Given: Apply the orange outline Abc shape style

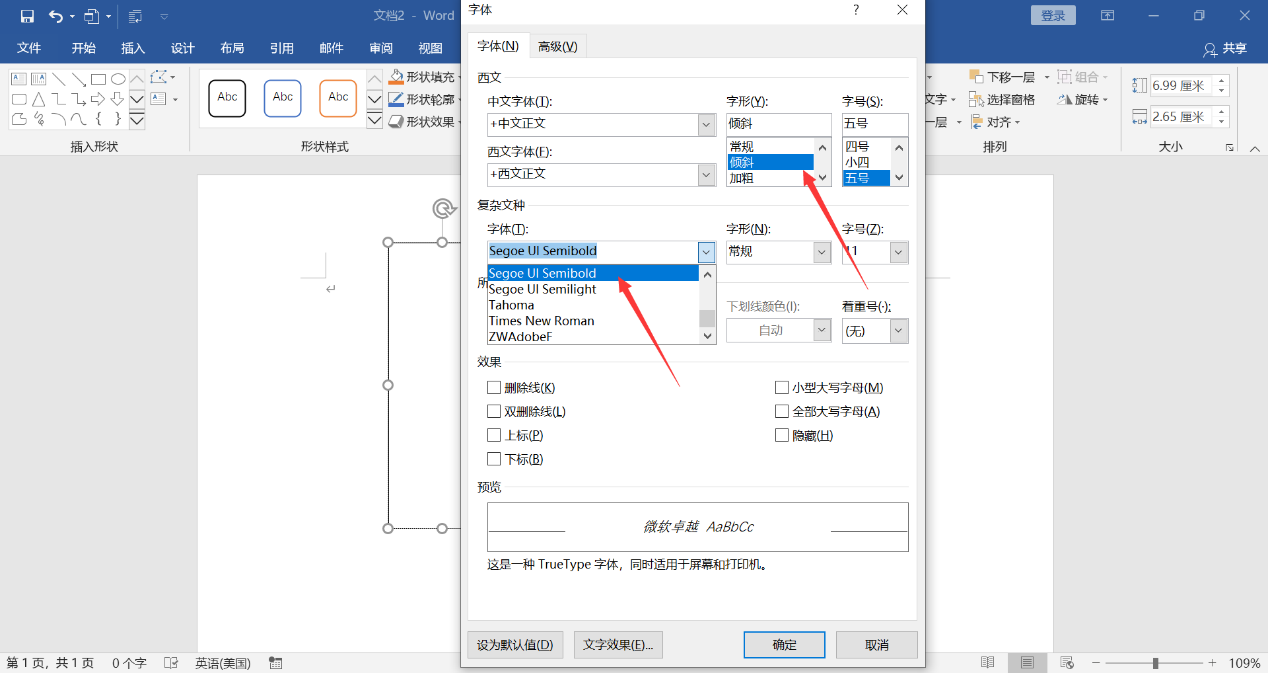Looking at the screenshot, I should (338, 97).
